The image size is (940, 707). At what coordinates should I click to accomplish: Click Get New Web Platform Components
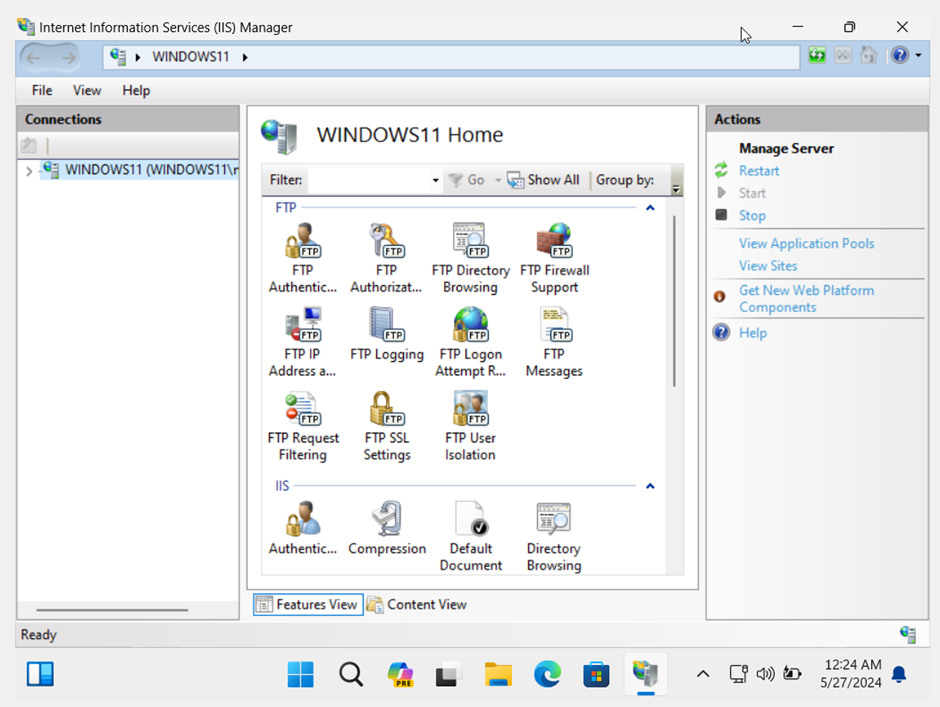[806, 299]
